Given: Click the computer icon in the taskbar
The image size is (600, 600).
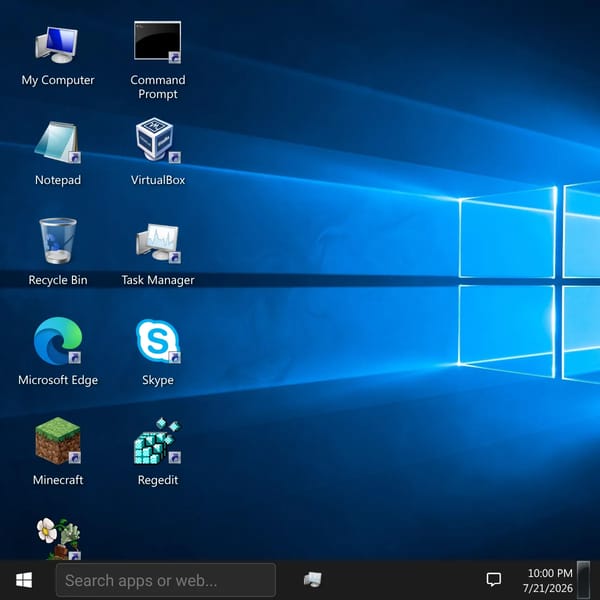Looking at the screenshot, I should point(313,580).
